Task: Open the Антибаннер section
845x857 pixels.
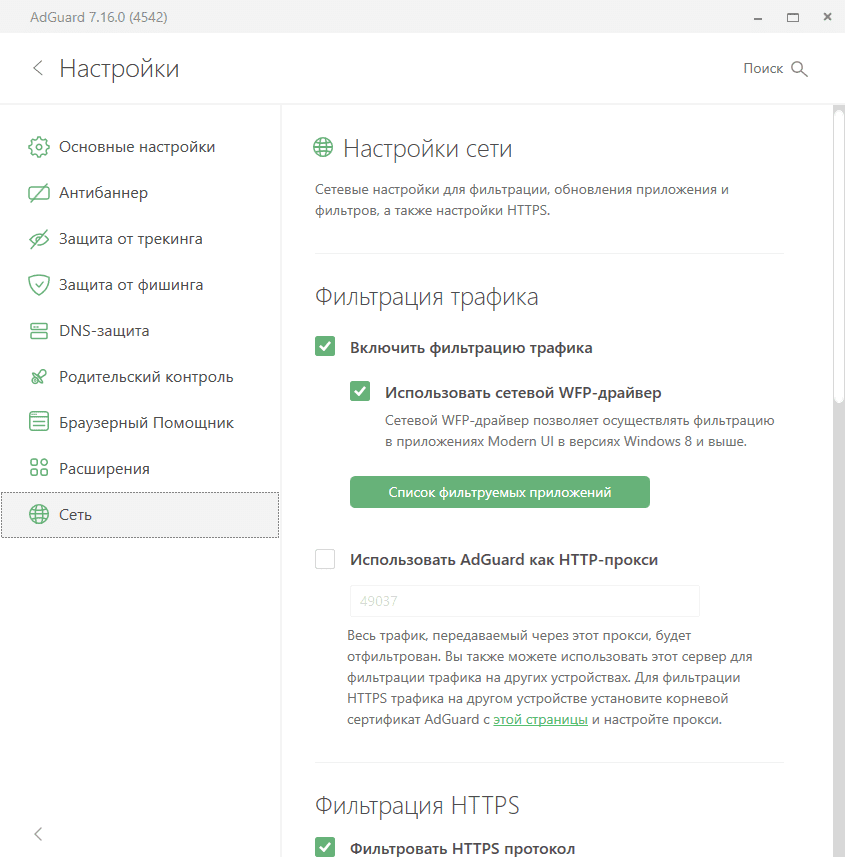Action: [140, 193]
